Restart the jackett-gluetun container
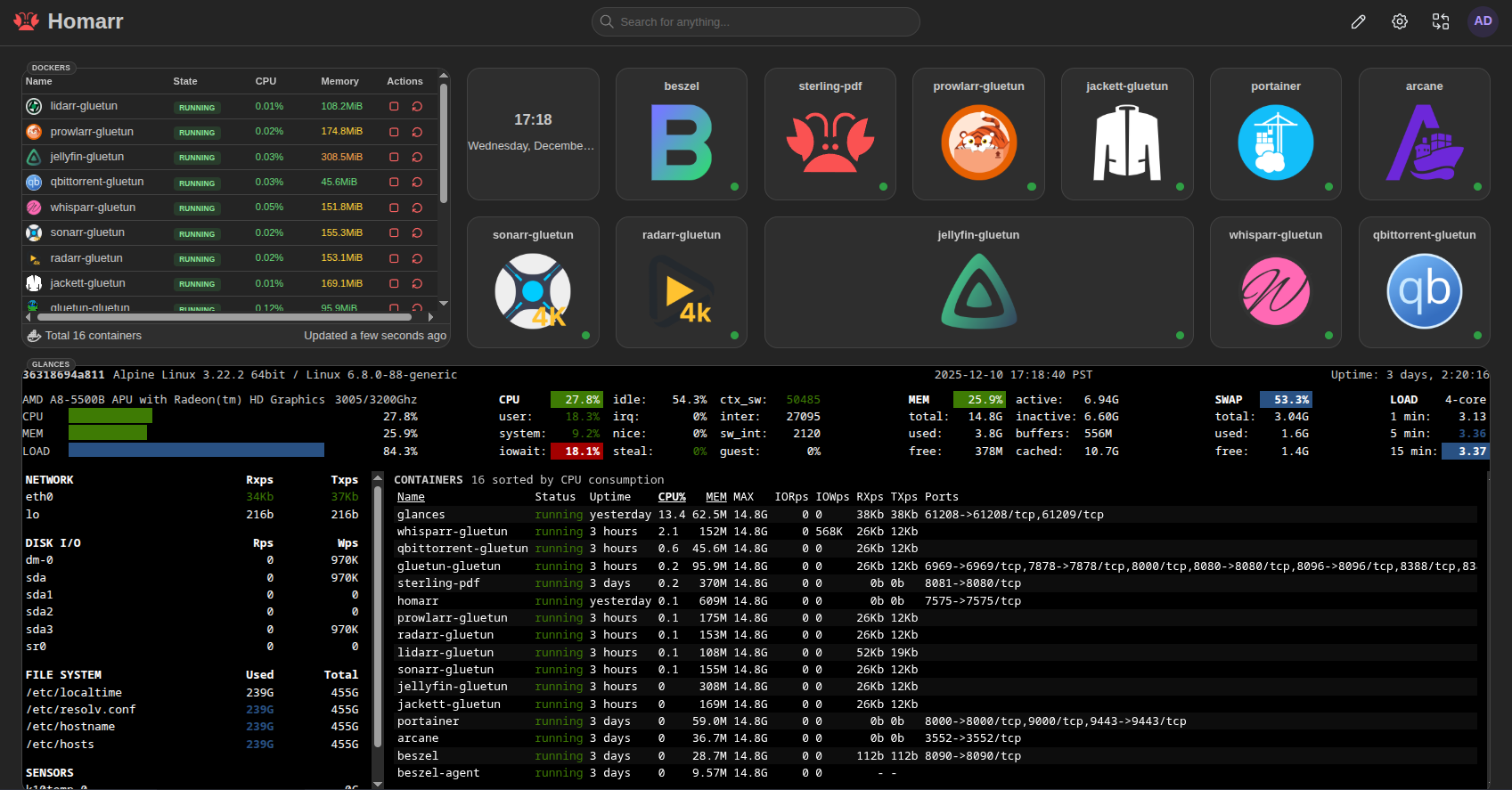 point(417,283)
